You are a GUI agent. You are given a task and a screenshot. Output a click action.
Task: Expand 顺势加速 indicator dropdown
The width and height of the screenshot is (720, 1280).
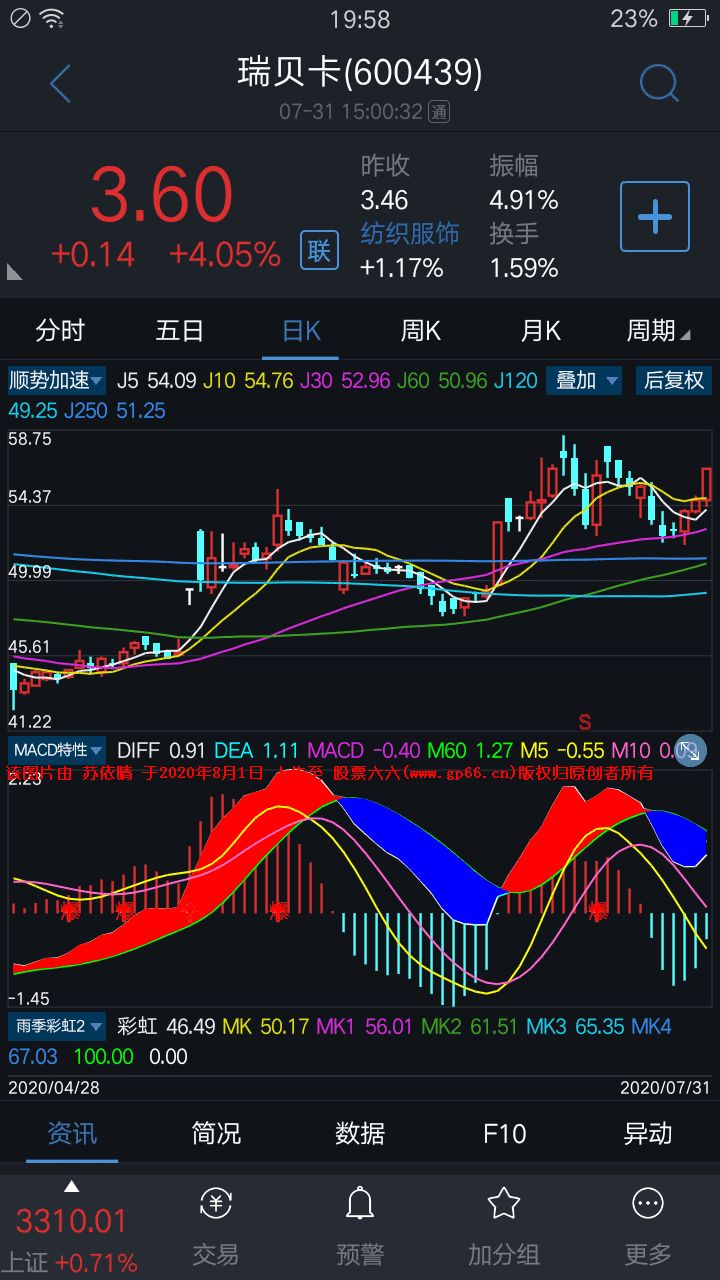[x=56, y=380]
